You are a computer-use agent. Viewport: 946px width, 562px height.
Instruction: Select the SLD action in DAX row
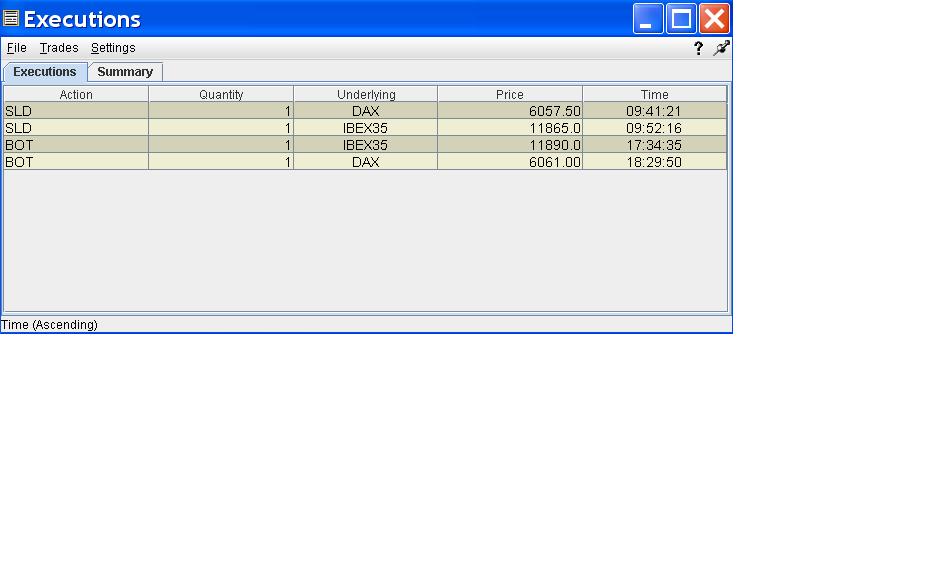[x=76, y=111]
